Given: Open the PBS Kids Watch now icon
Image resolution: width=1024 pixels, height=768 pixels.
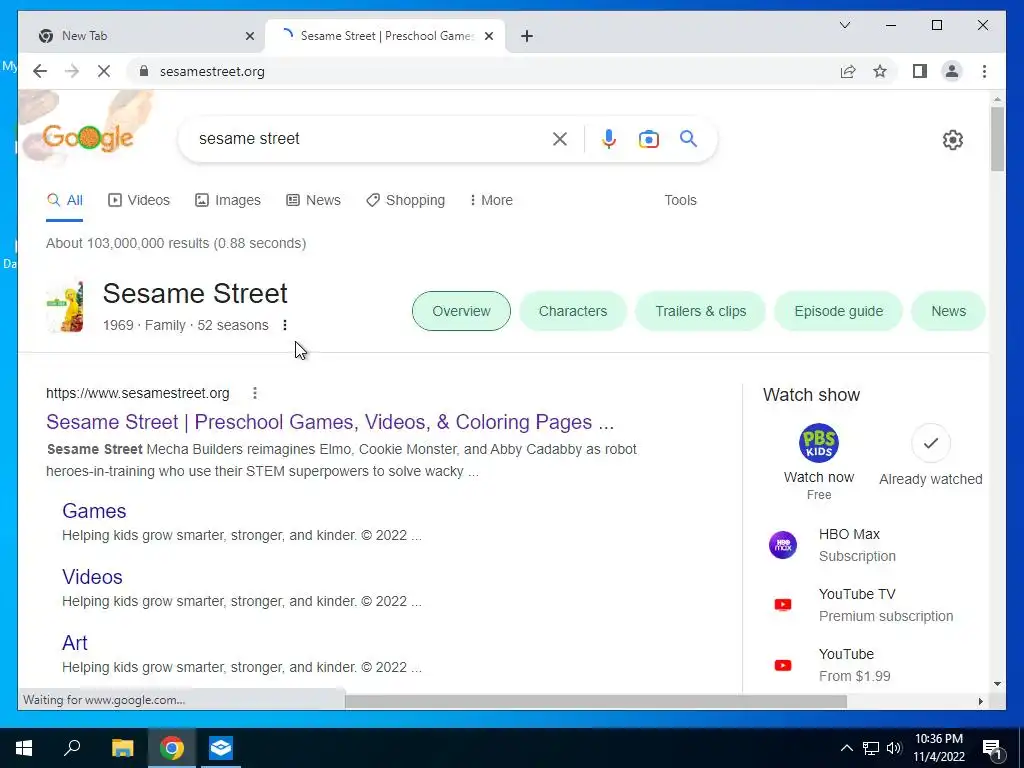Looking at the screenshot, I should point(819,443).
